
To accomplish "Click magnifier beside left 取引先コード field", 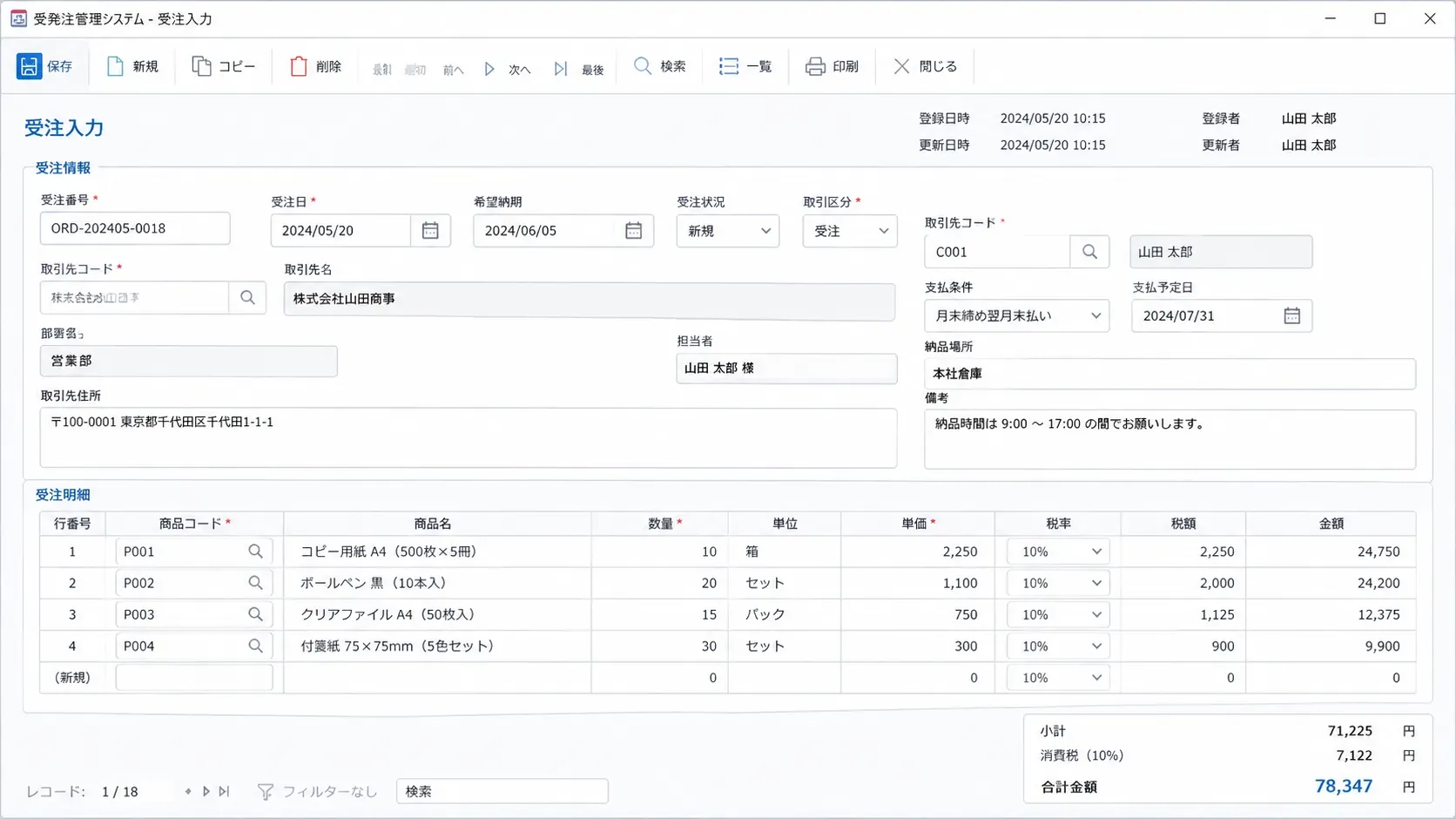I will [x=247, y=298].
